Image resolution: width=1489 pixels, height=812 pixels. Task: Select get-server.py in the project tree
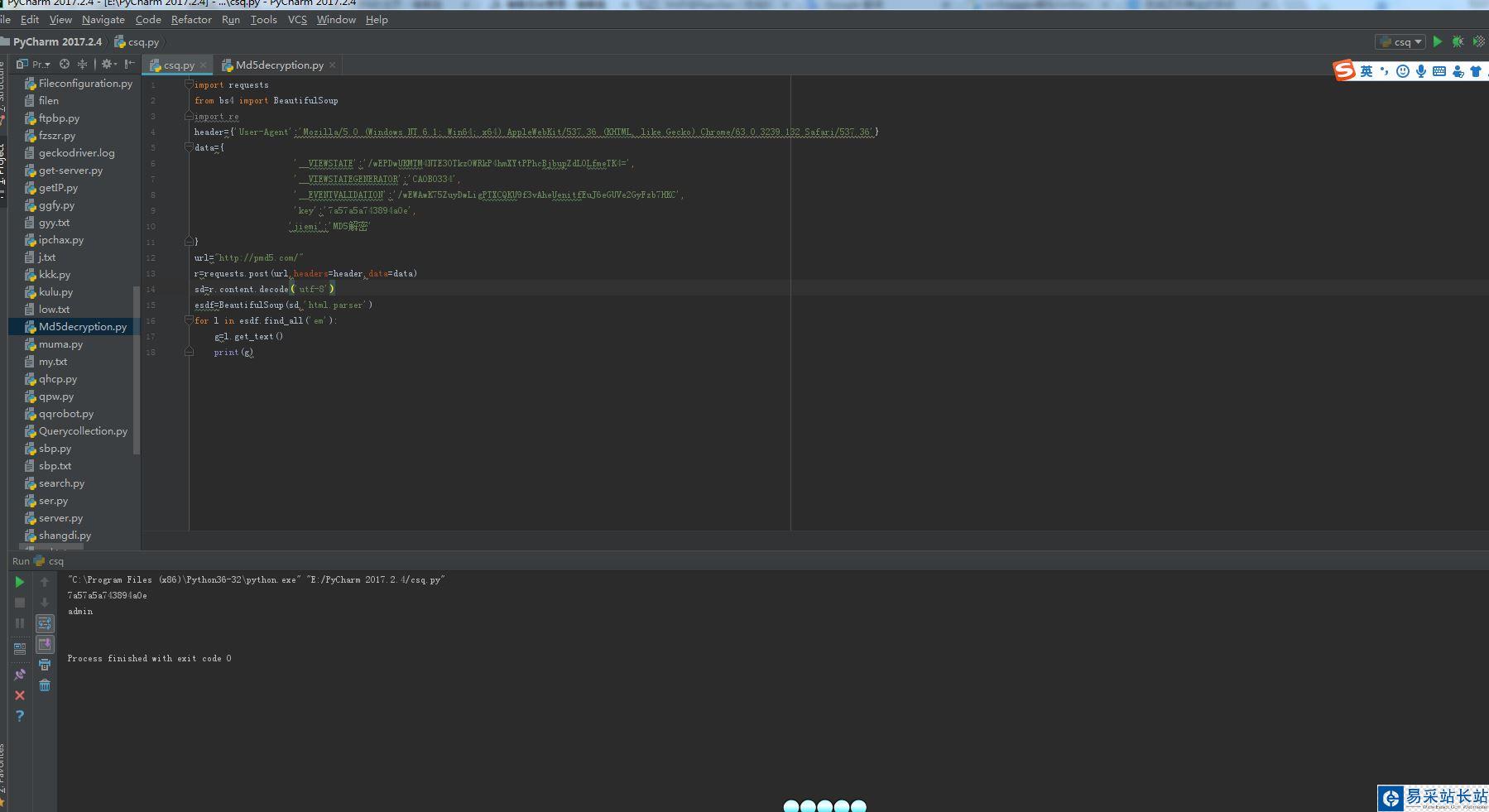64,170
